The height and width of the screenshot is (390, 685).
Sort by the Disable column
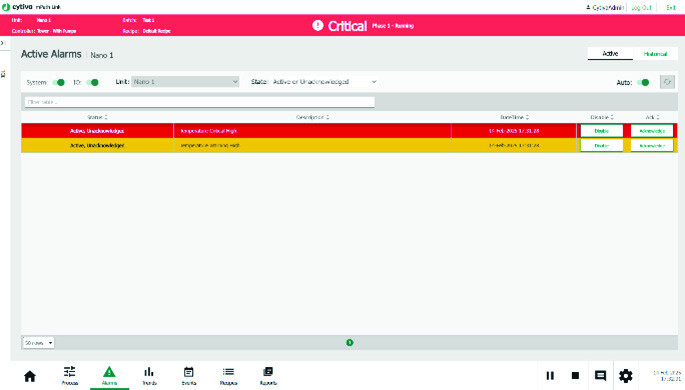pyautogui.click(x=602, y=117)
